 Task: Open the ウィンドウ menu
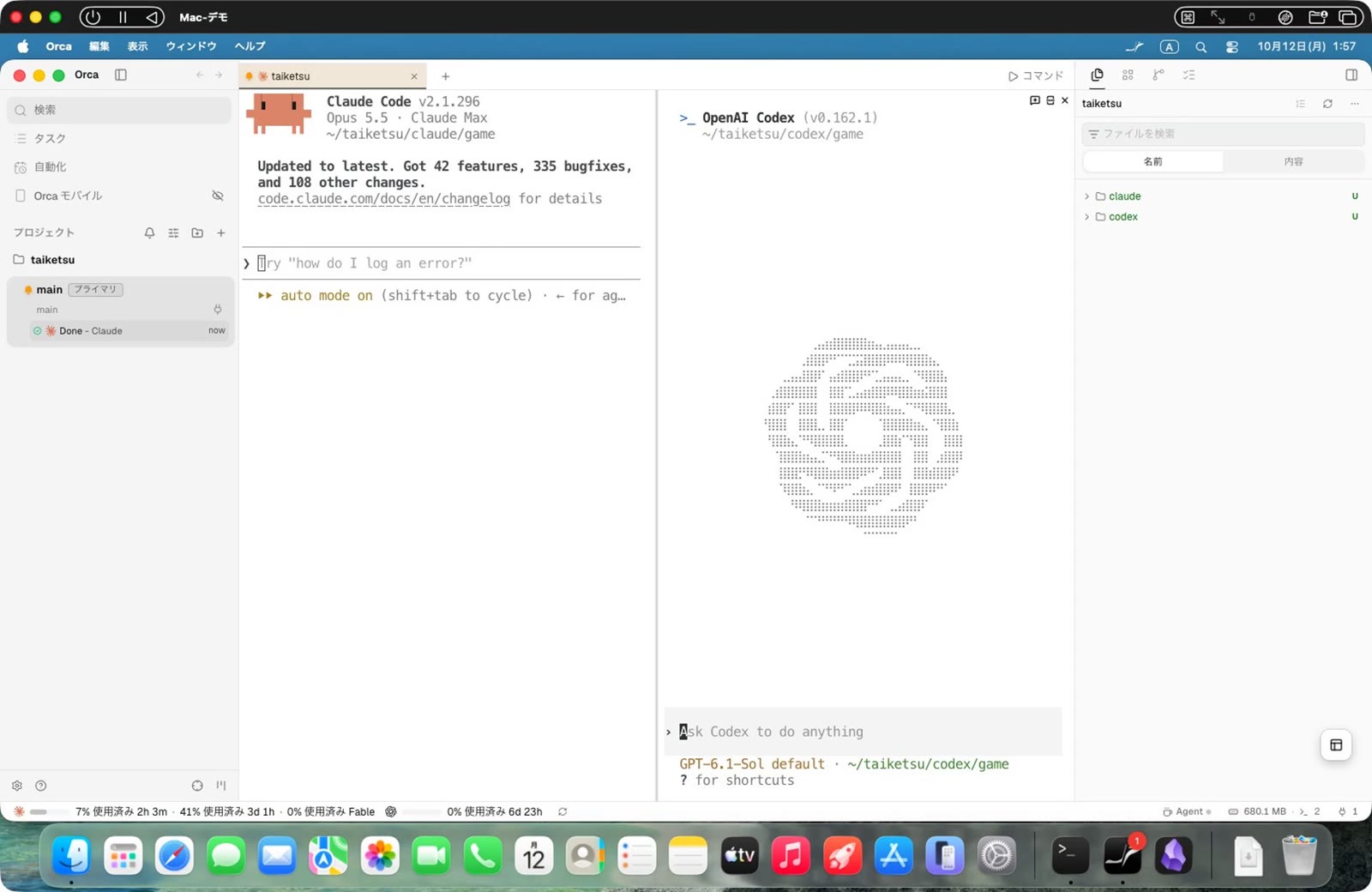pyautogui.click(x=190, y=46)
